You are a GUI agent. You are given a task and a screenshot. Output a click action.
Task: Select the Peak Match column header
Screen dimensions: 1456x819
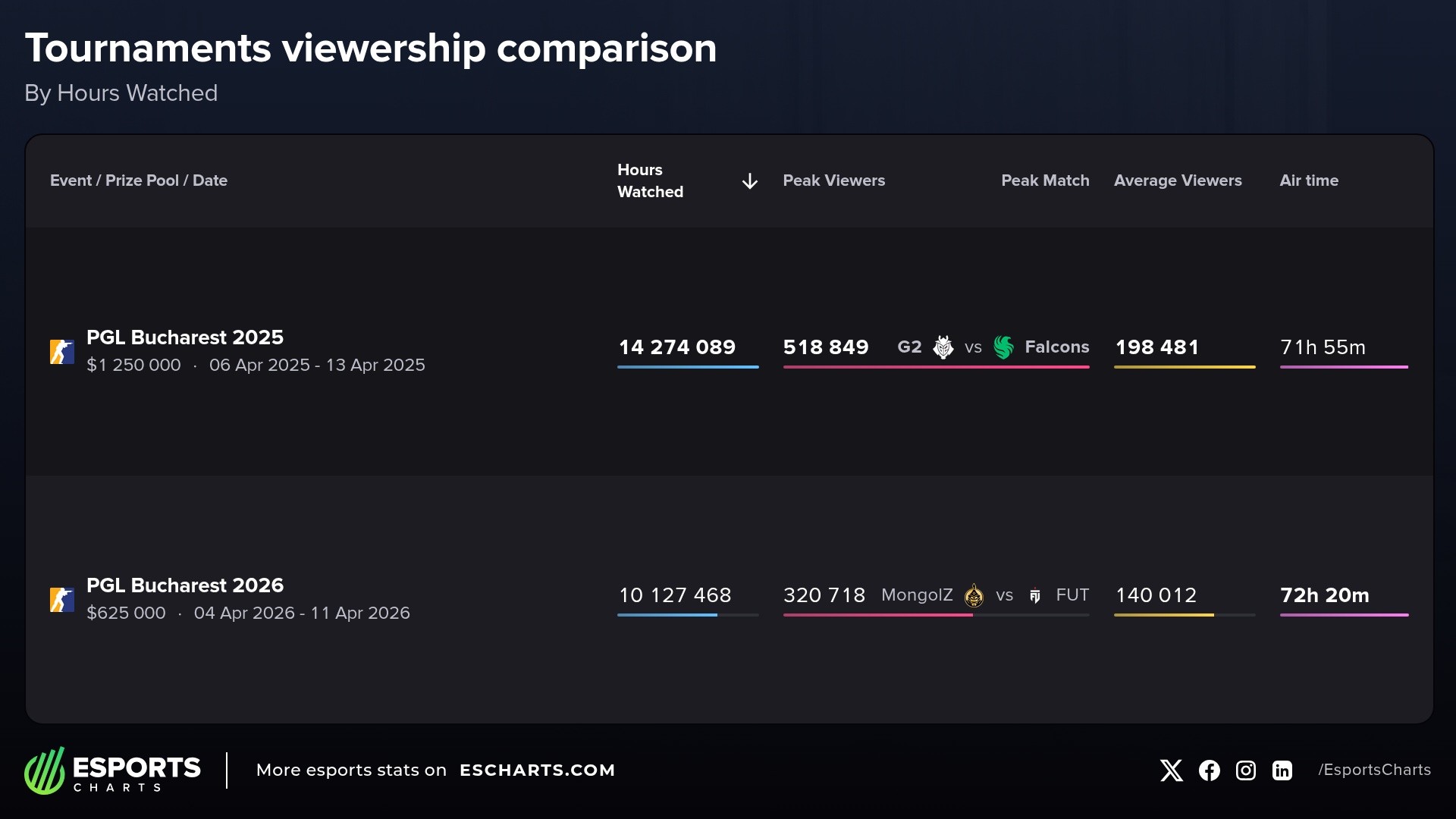coord(1045,180)
